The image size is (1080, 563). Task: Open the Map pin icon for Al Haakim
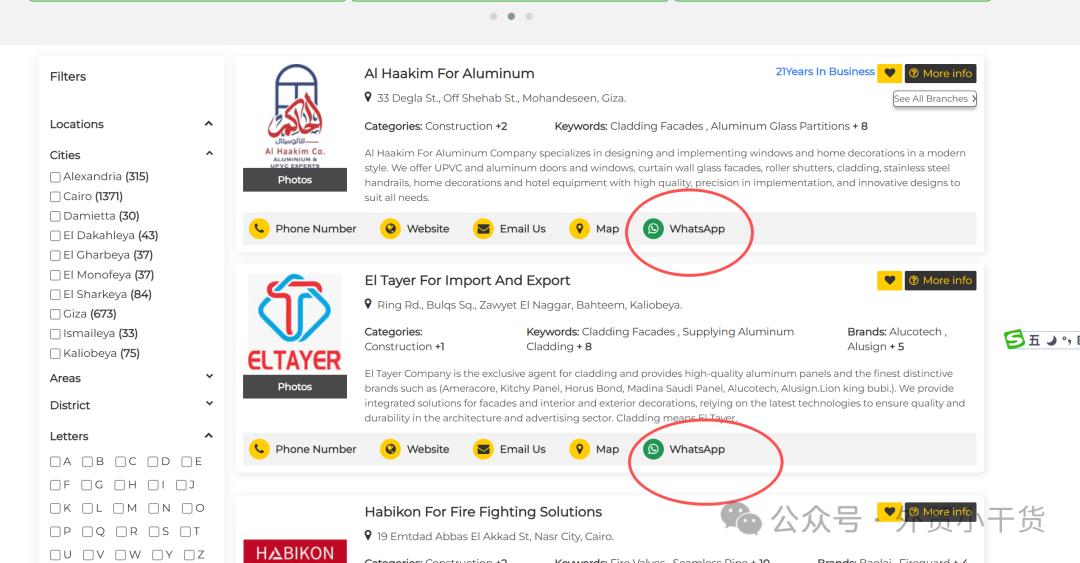(x=579, y=229)
